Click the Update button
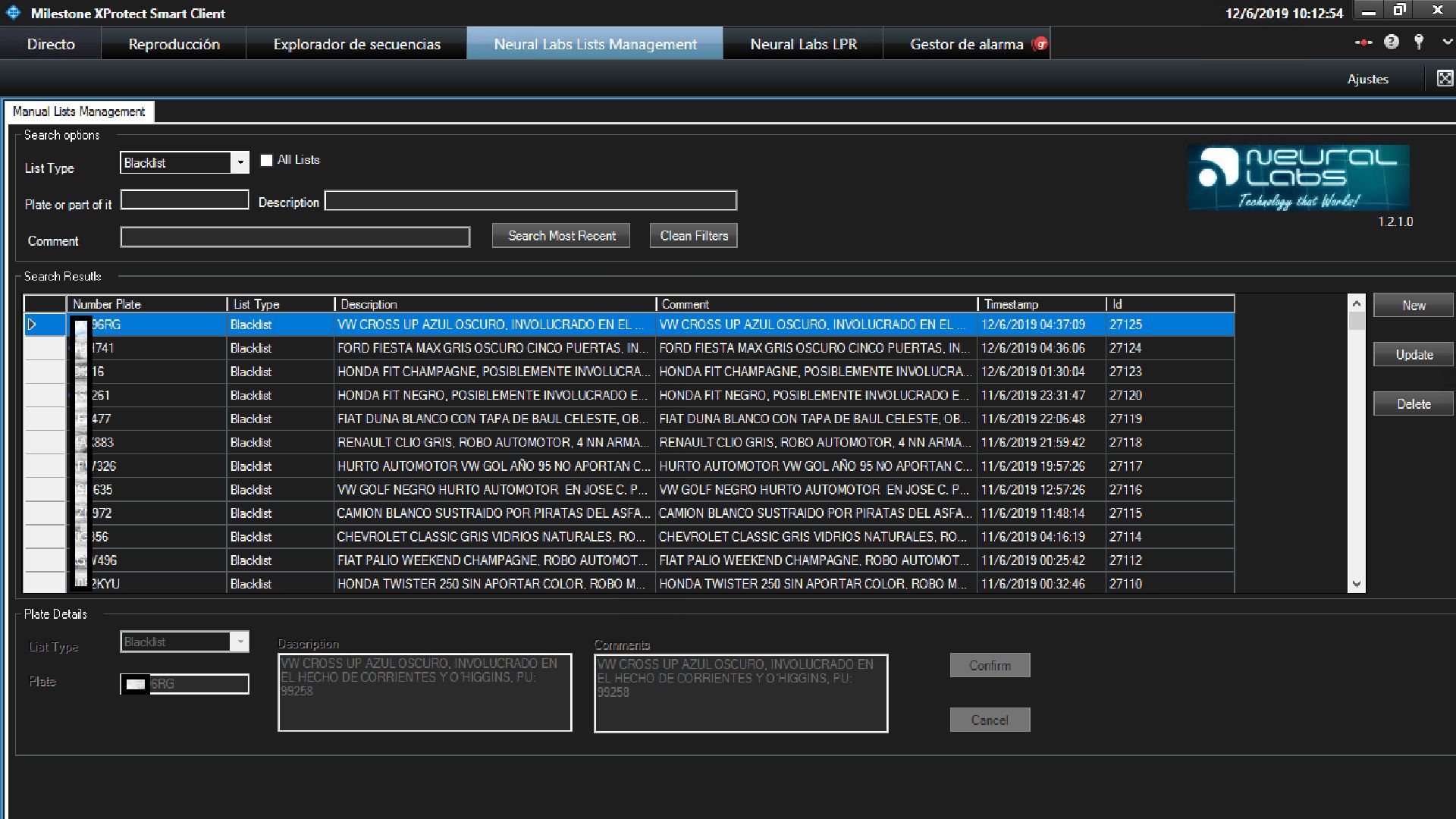Screen dimensions: 1456x819 1414,355
